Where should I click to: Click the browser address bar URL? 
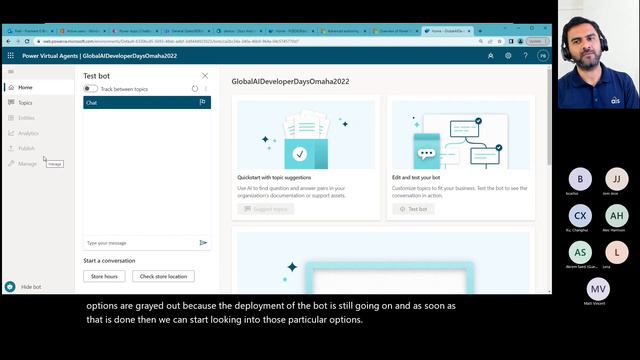(171, 41)
